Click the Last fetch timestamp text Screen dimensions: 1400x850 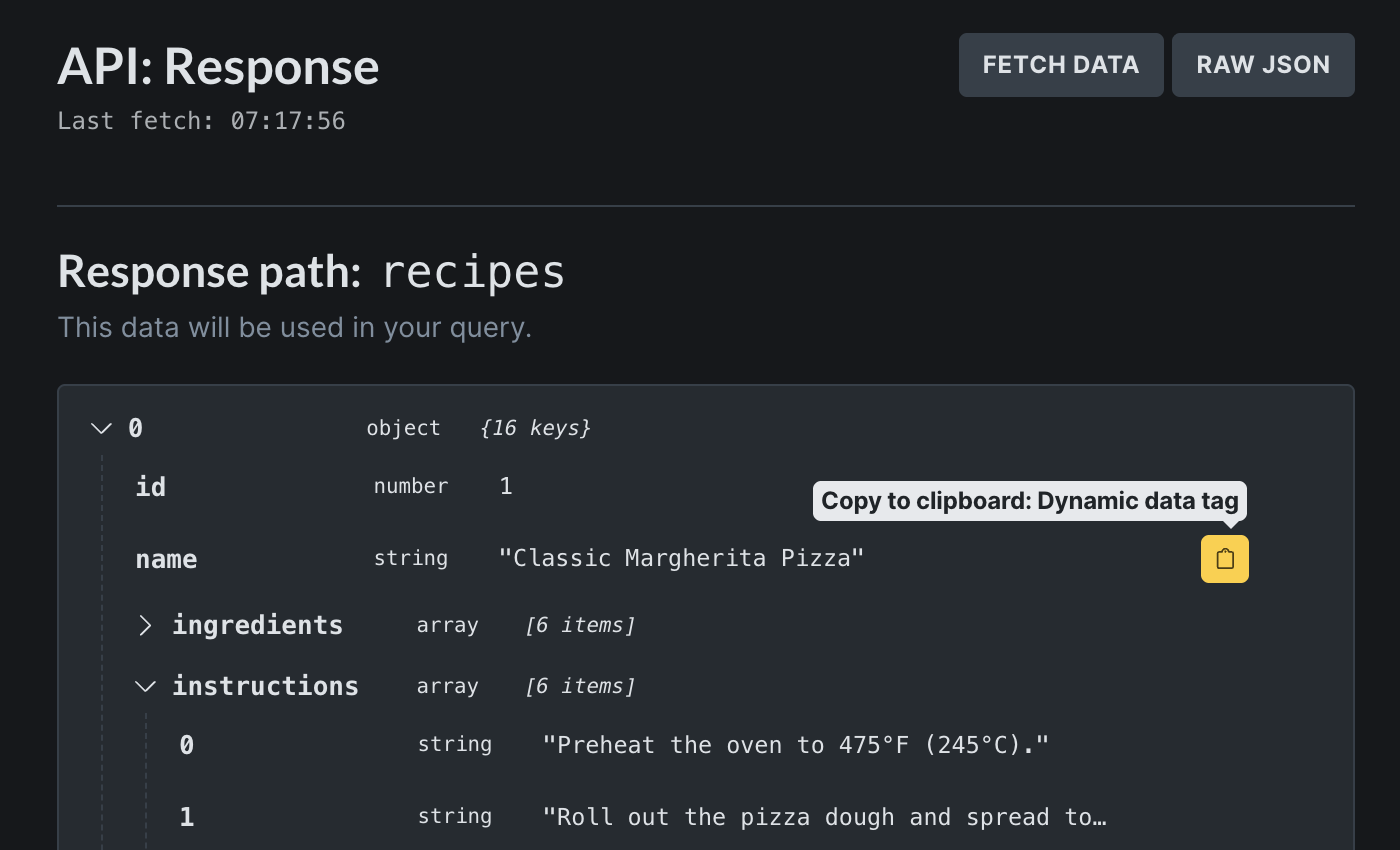201,121
